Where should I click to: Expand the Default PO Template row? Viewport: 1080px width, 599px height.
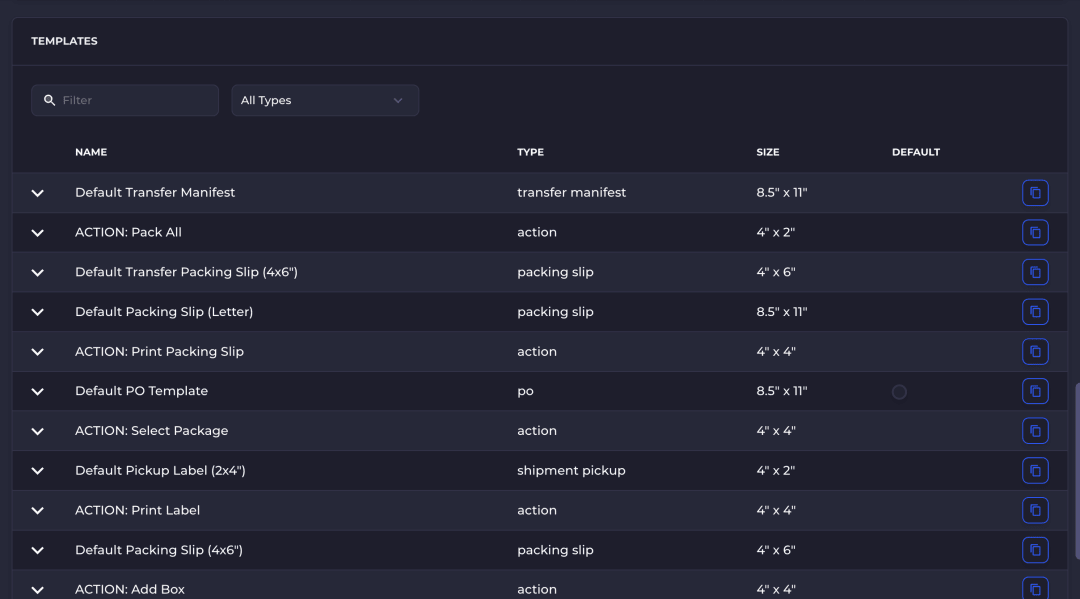(x=38, y=392)
